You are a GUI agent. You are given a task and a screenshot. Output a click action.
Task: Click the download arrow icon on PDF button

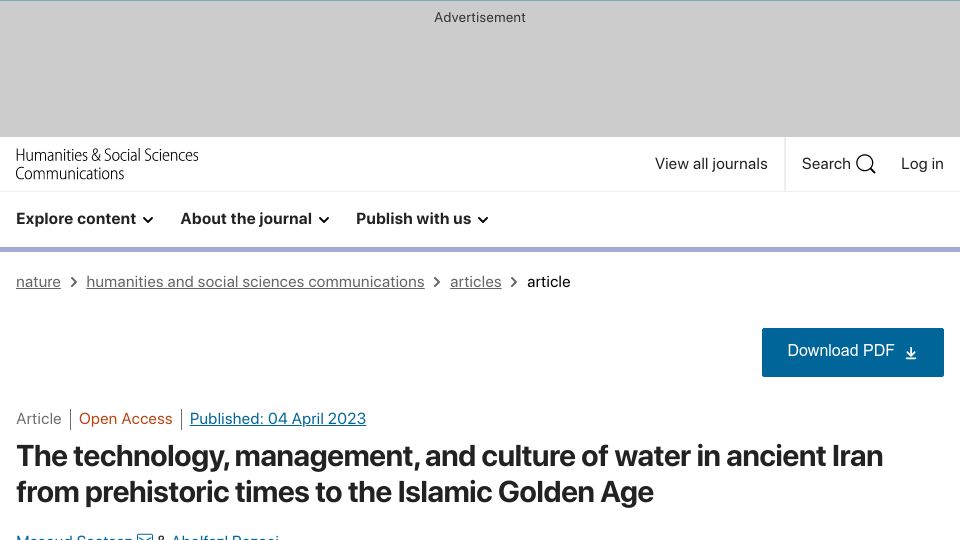click(911, 353)
